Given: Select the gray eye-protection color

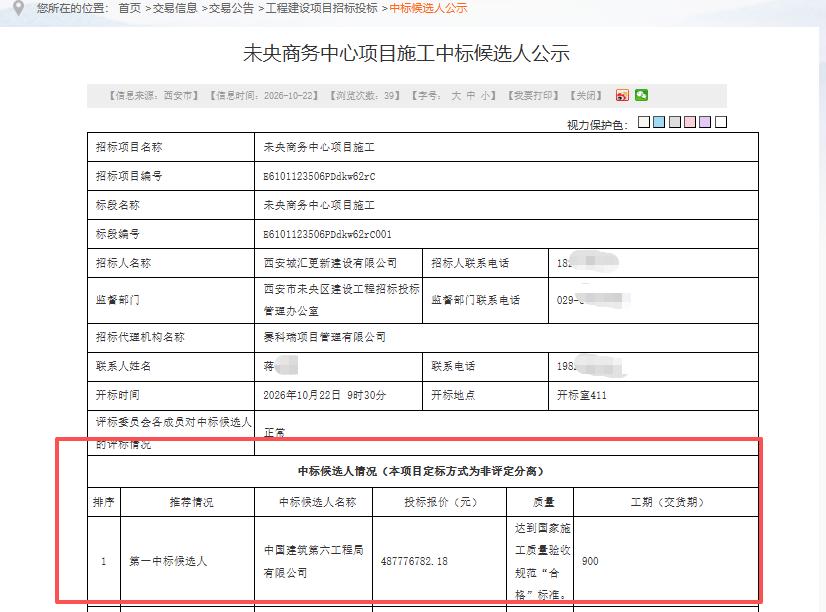Looking at the screenshot, I should coord(675,122).
